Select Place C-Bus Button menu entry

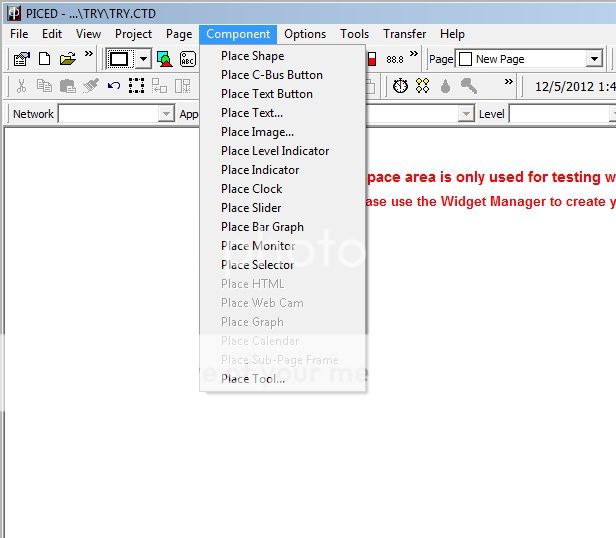click(271, 75)
